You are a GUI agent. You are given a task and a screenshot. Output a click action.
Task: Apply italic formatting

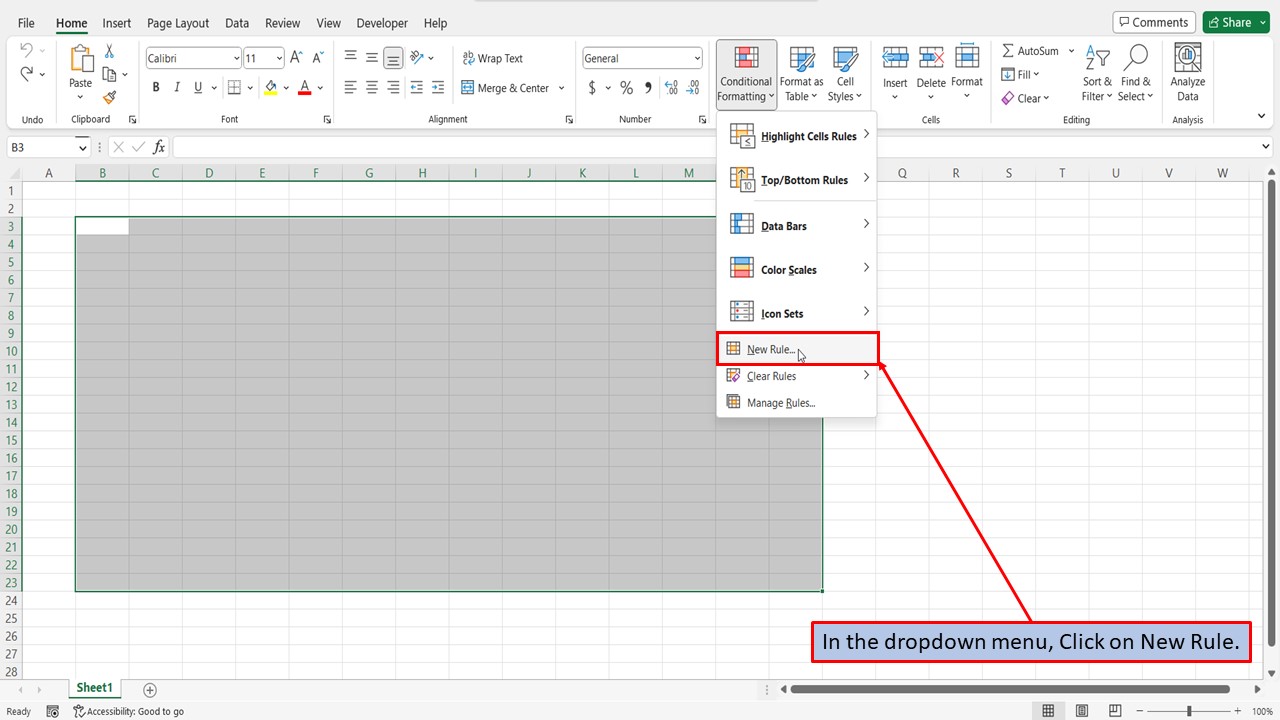176,87
